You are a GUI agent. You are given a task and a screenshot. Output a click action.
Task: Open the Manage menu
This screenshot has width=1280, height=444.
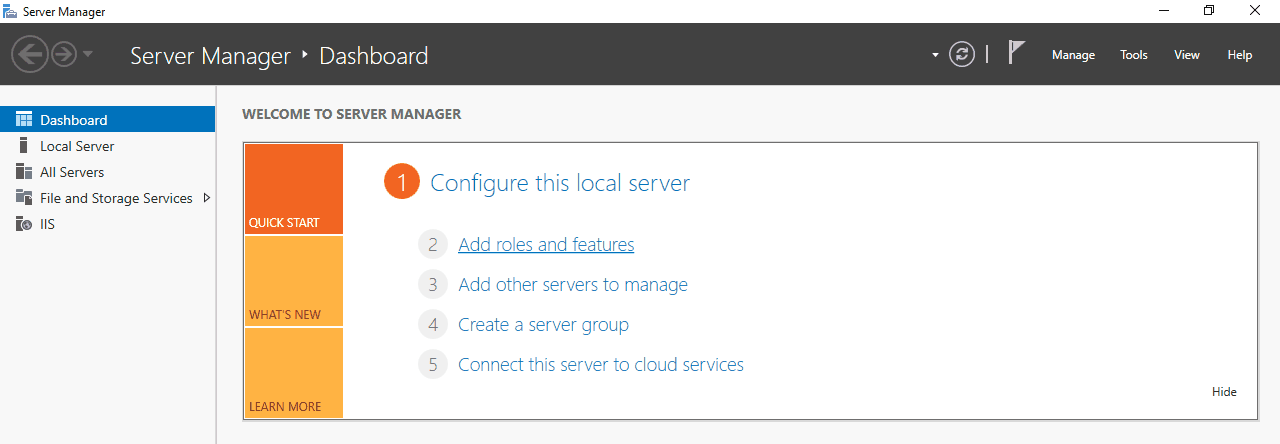pyautogui.click(x=1073, y=55)
